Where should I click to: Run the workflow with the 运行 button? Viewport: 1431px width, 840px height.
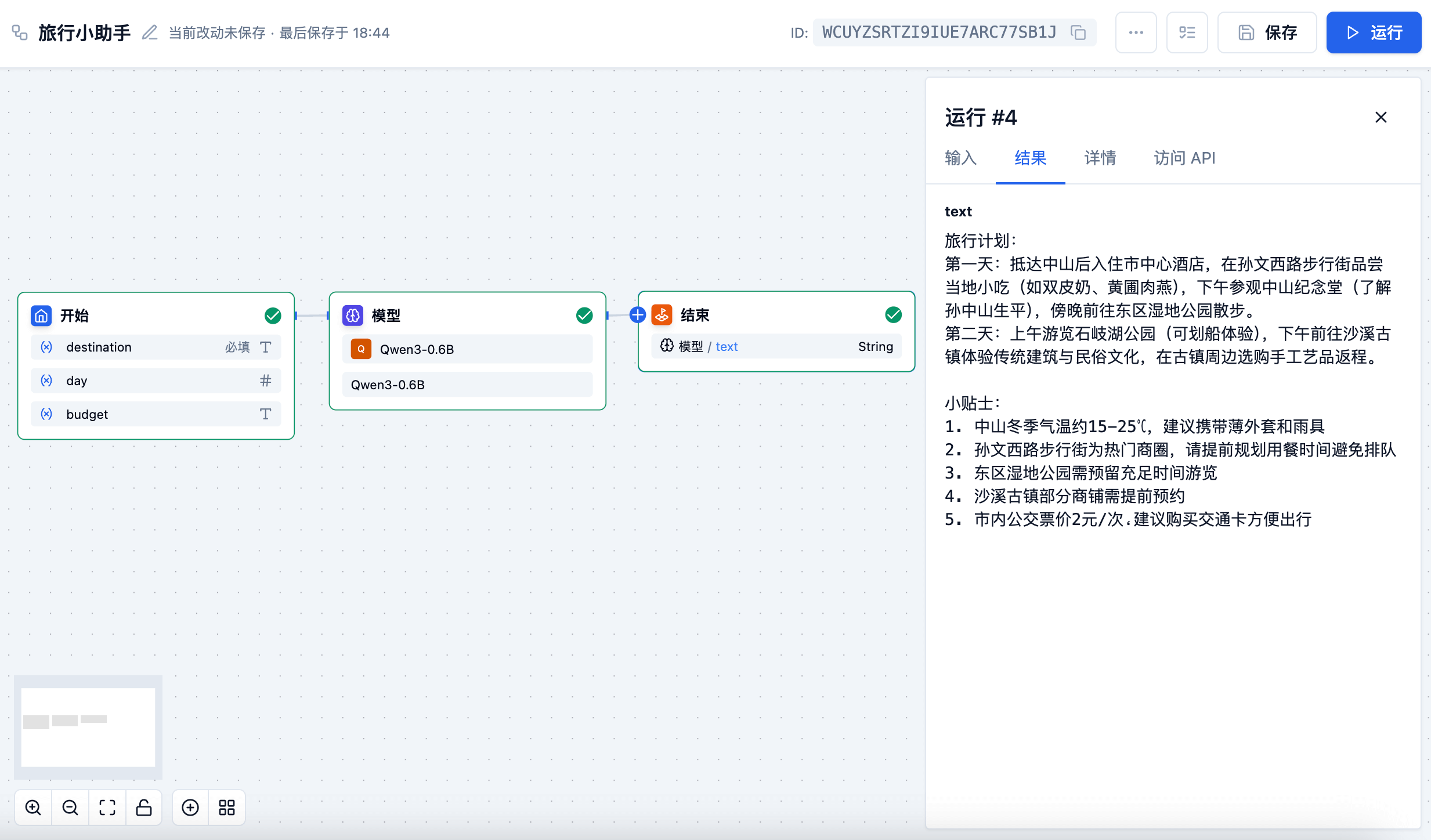[1374, 32]
